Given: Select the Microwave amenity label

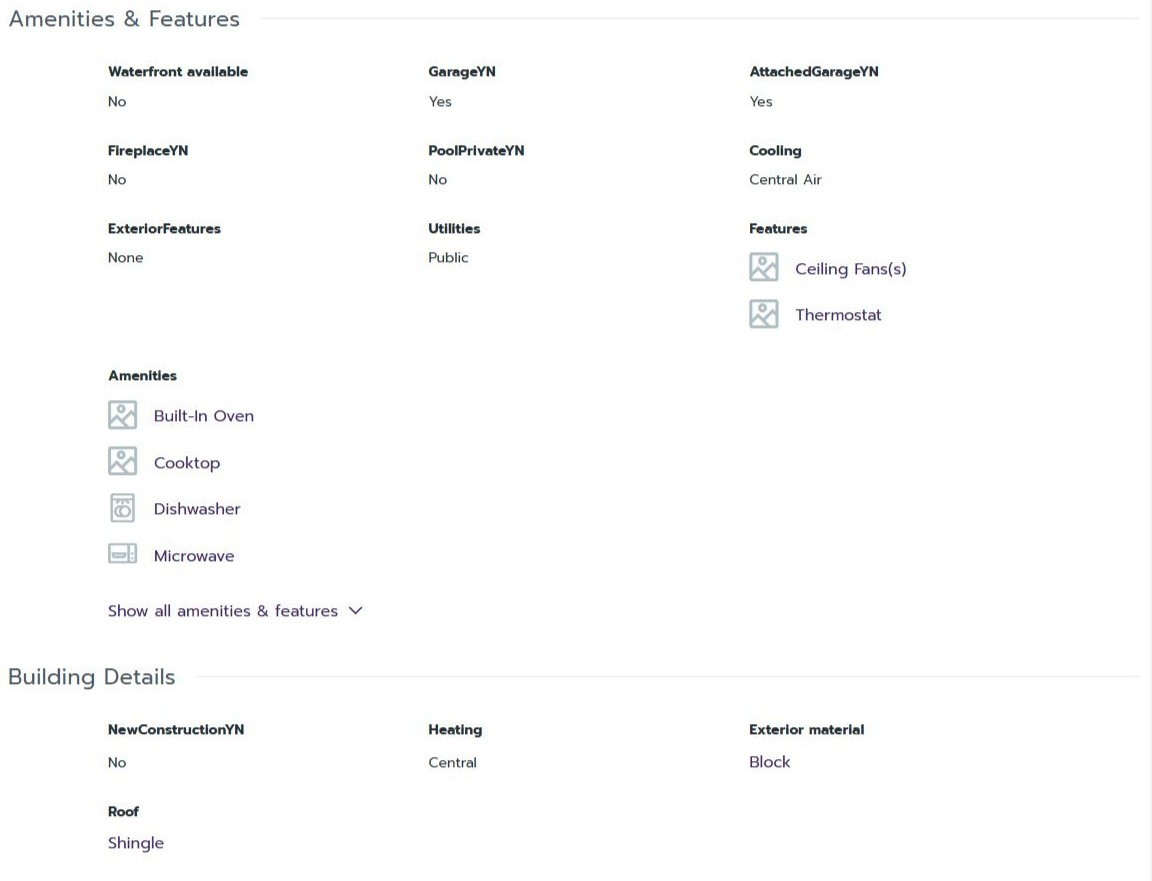Looking at the screenshot, I should 194,556.
